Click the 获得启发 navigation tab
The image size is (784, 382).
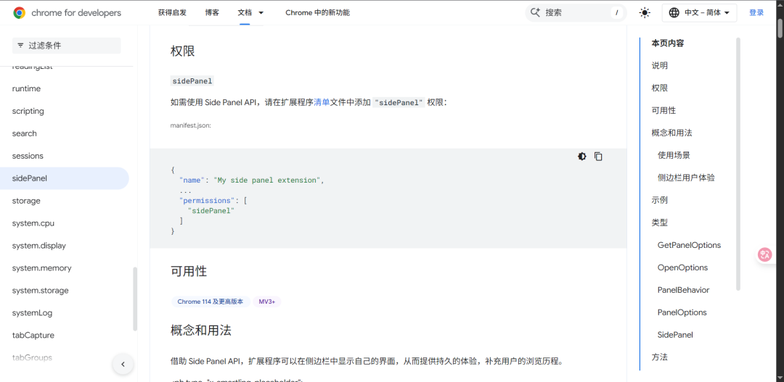tap(172, 13)
